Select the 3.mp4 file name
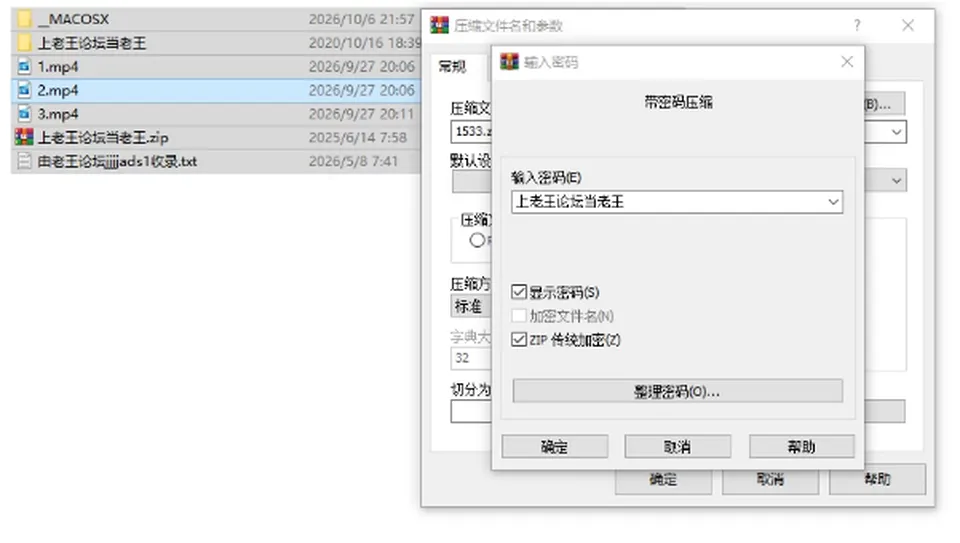The image size is (960, 543). click(x=58, y=114)
